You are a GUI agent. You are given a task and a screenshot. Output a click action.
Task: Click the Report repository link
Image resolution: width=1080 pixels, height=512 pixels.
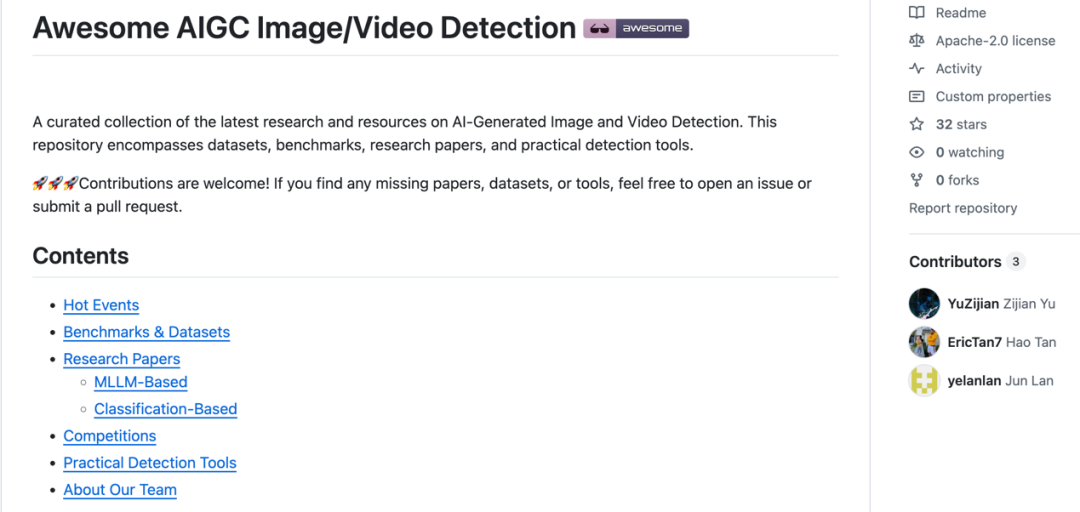962,208
